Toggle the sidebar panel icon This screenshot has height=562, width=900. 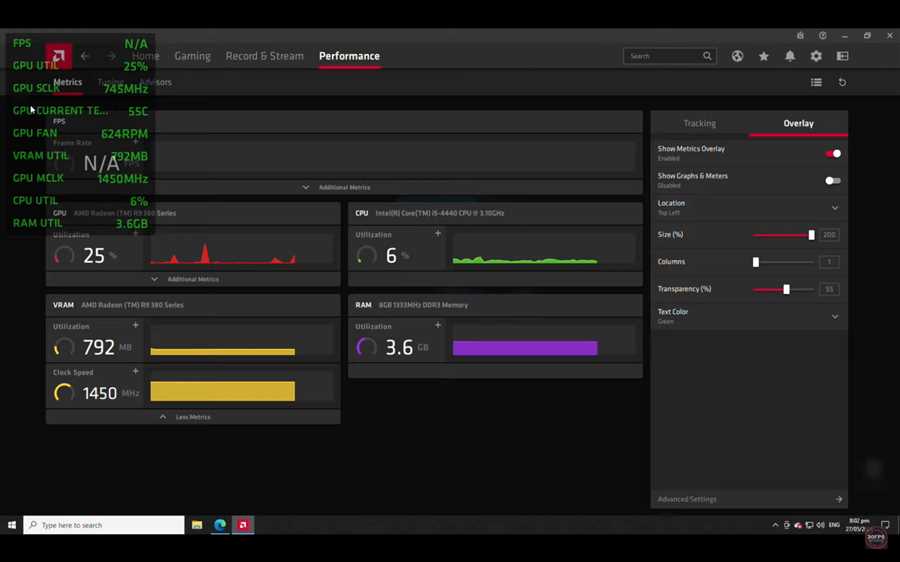(842, 56)
